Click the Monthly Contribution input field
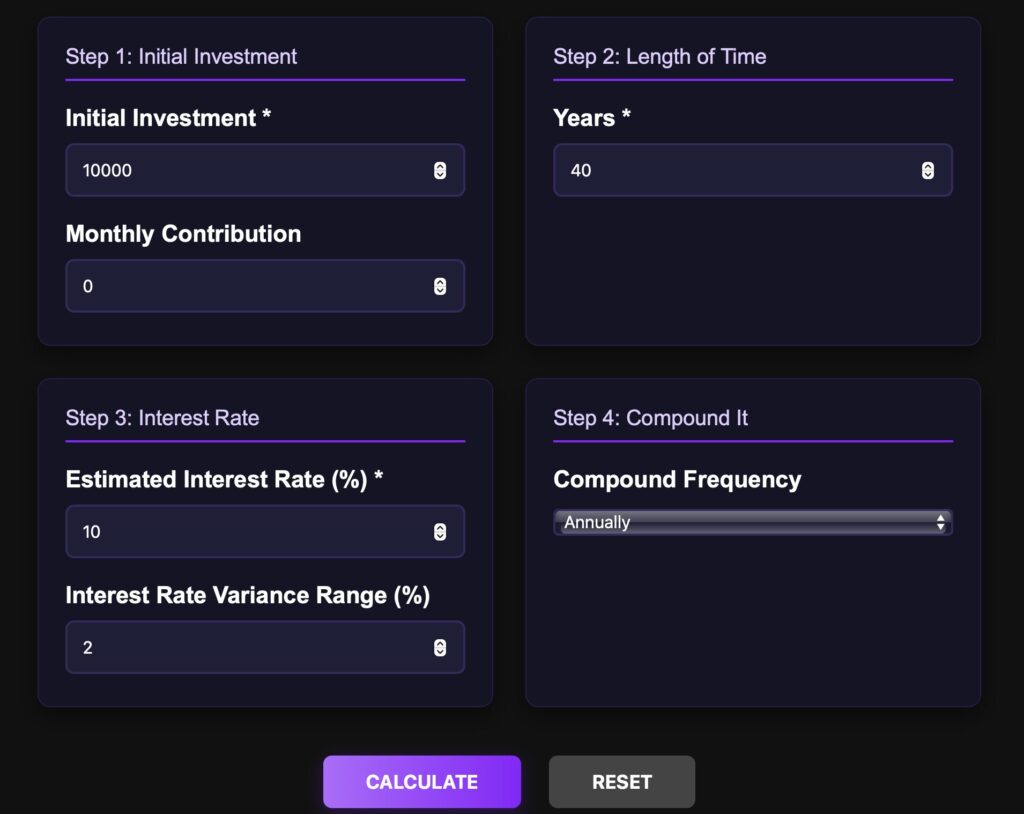1024x814 pixels. [x=250, y=286]
